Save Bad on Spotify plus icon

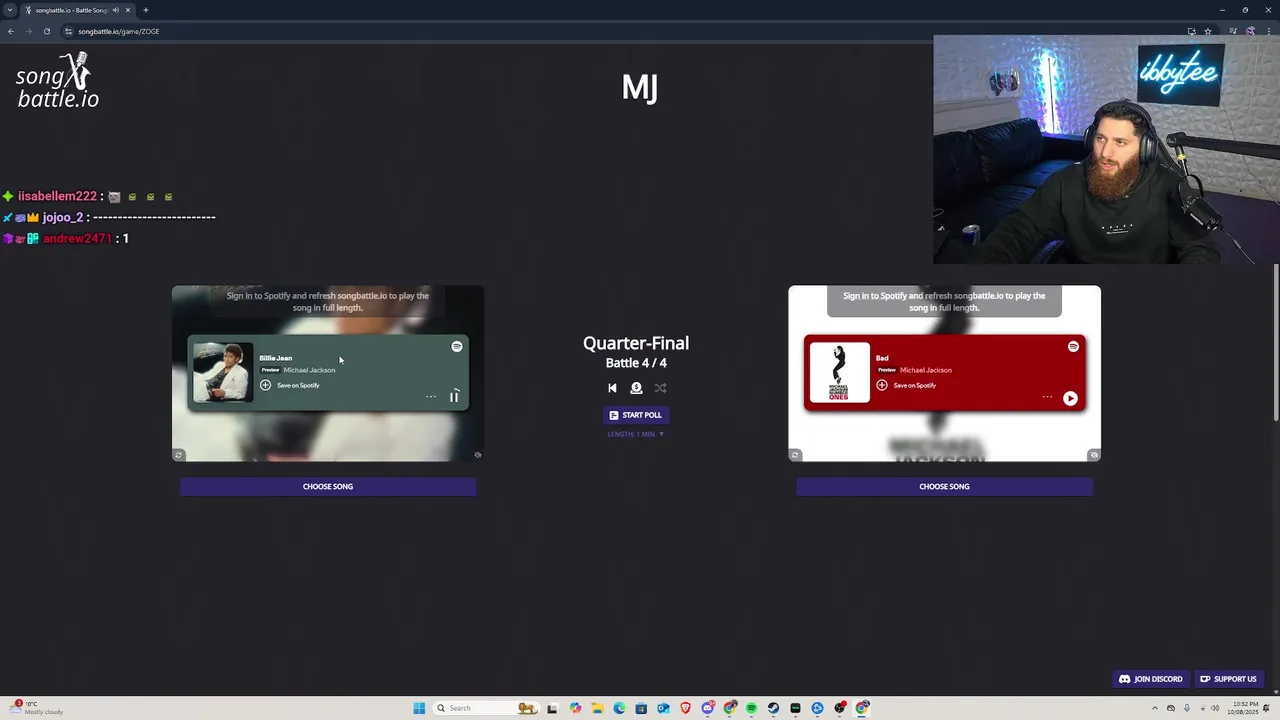(882, 385)
